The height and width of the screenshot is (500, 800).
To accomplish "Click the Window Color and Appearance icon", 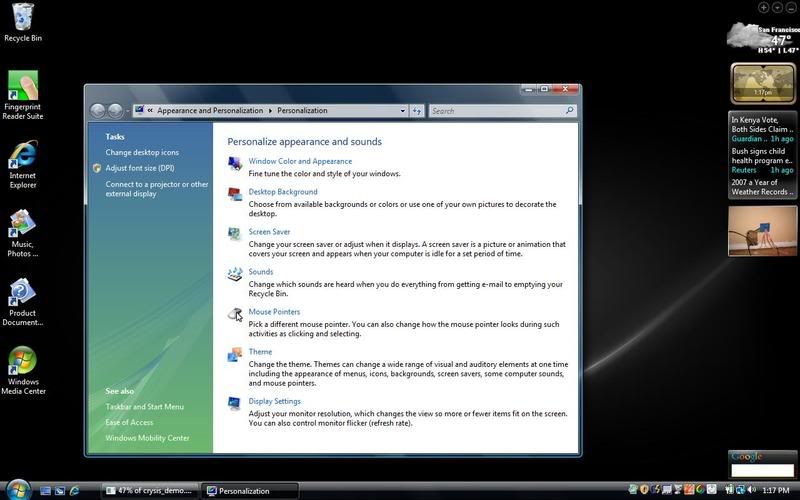I will coord(235,163).
